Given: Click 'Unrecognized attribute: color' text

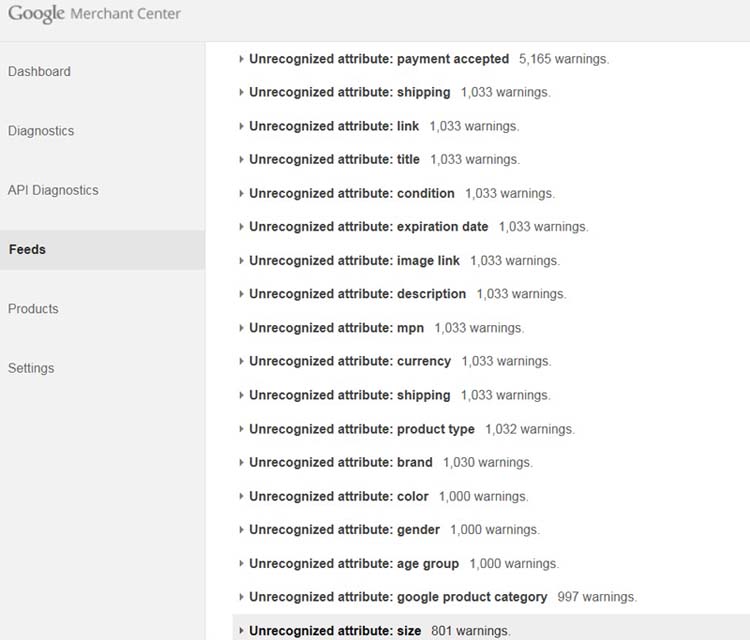Looking at the screenshot, I should click(x=339, y=497).
